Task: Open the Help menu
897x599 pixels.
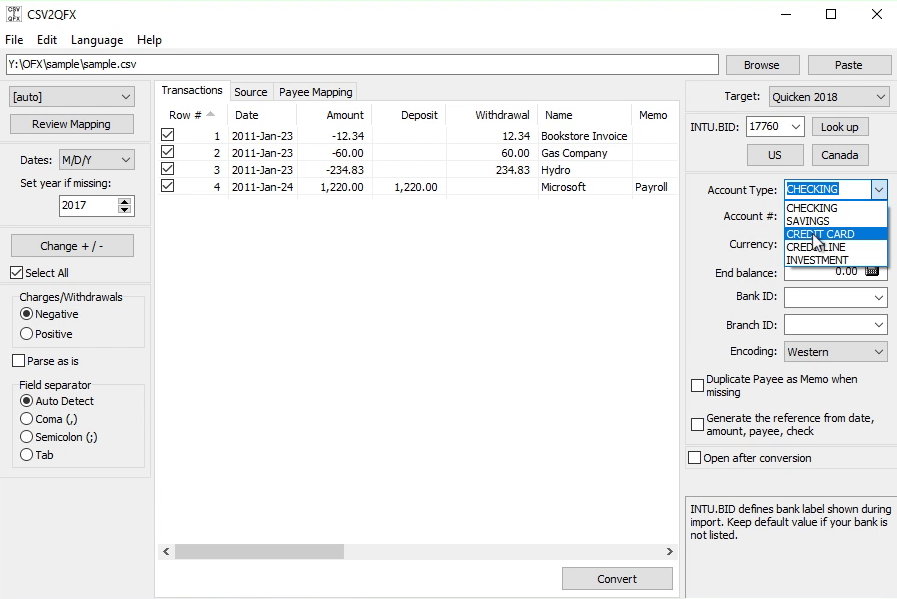Action: 149,39
